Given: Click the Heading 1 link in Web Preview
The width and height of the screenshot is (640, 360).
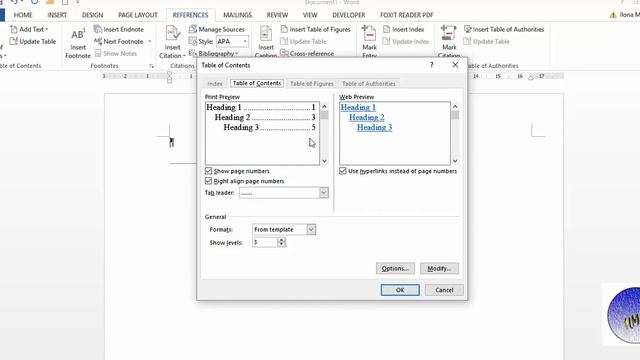Looking at the screenshot, I should [x=358, y=107].
